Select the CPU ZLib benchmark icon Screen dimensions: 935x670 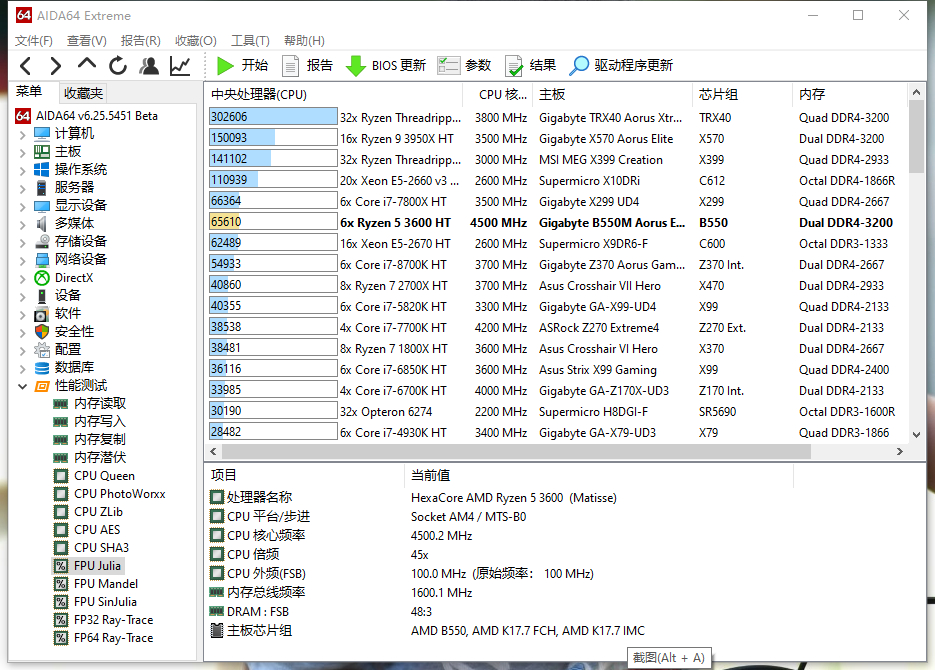click(60, 511)
